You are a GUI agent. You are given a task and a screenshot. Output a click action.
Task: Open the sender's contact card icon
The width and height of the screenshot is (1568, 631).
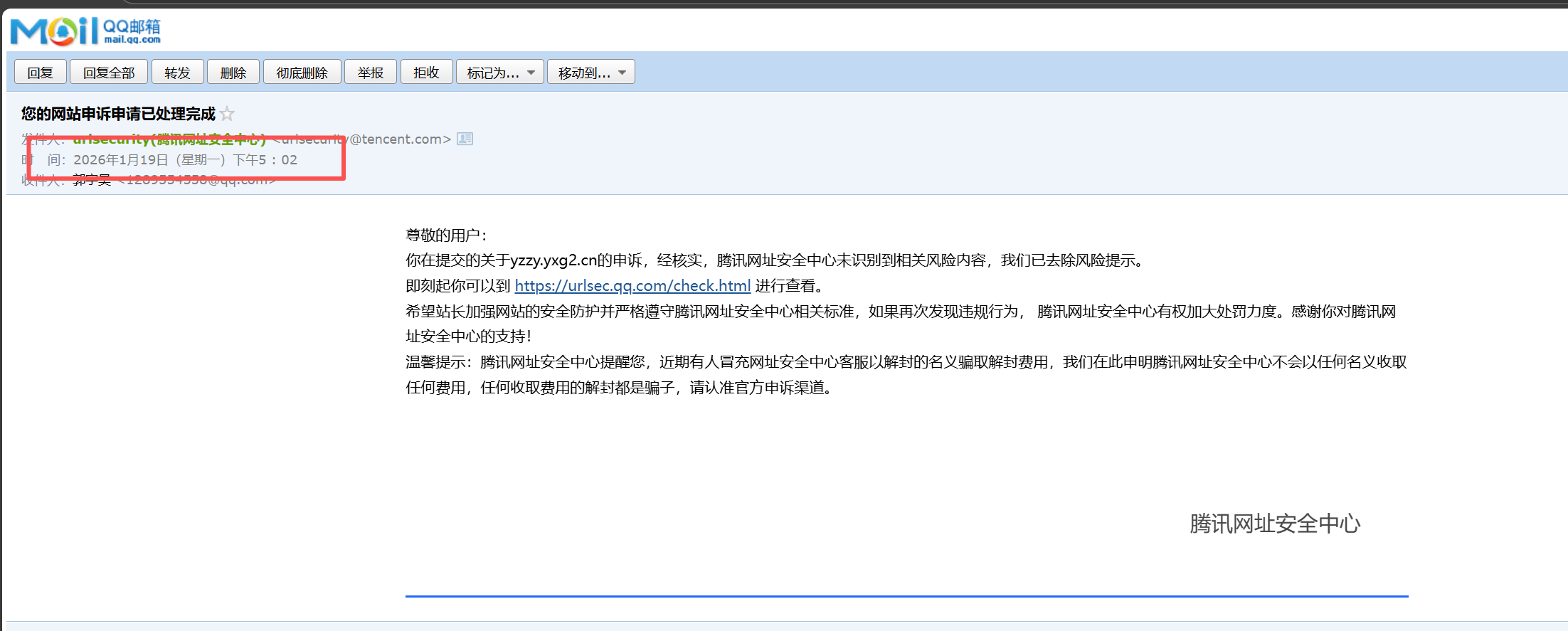click(x=465, y=139)
